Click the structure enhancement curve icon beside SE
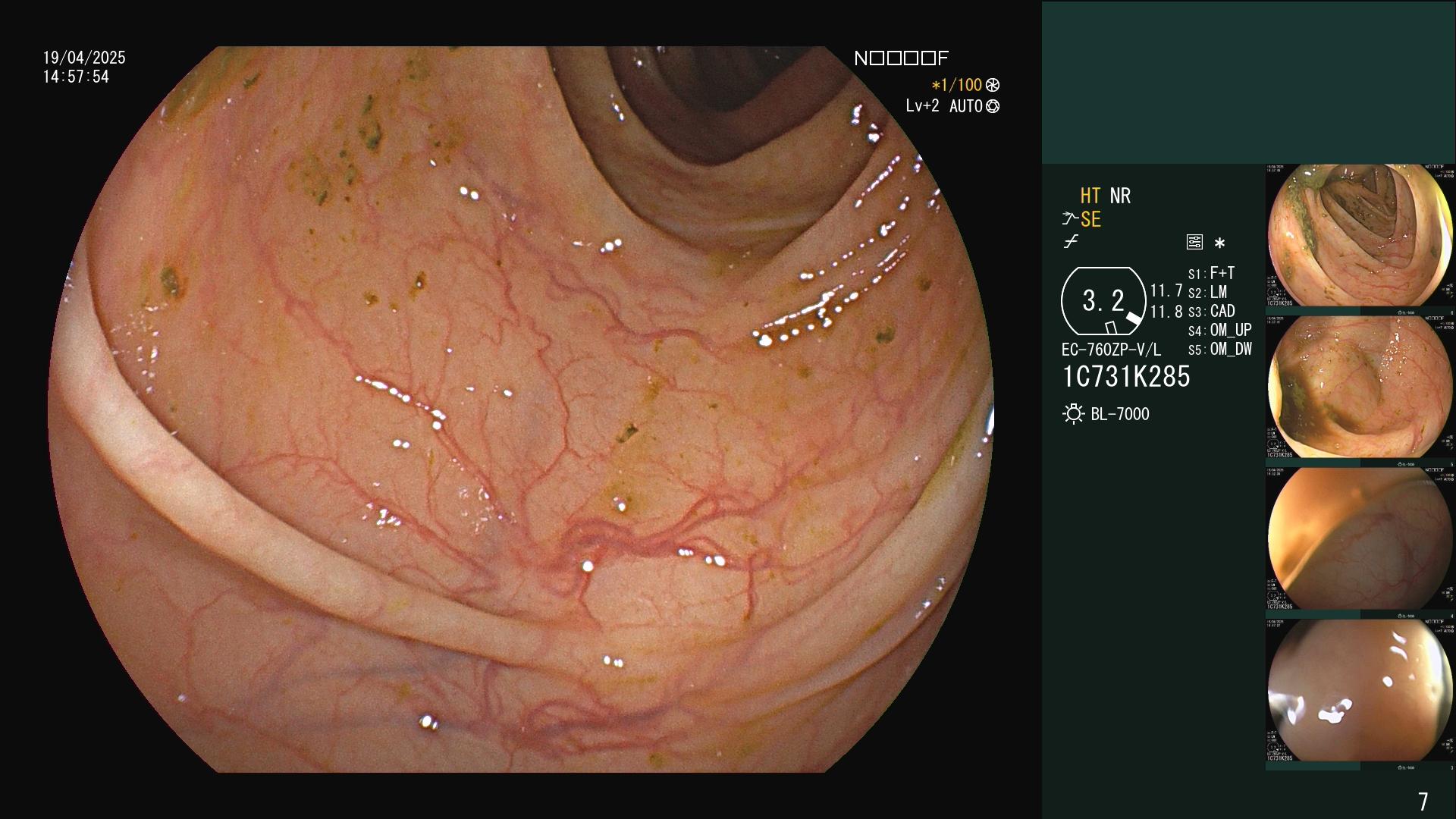This screenshot has width=1456, height=819. point(1070,219)
